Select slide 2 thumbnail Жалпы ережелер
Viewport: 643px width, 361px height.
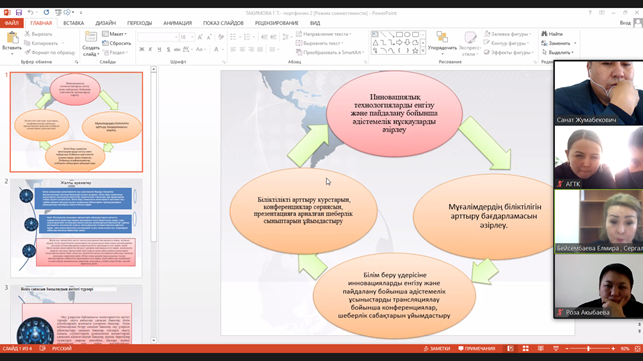[x=76, y=228]
